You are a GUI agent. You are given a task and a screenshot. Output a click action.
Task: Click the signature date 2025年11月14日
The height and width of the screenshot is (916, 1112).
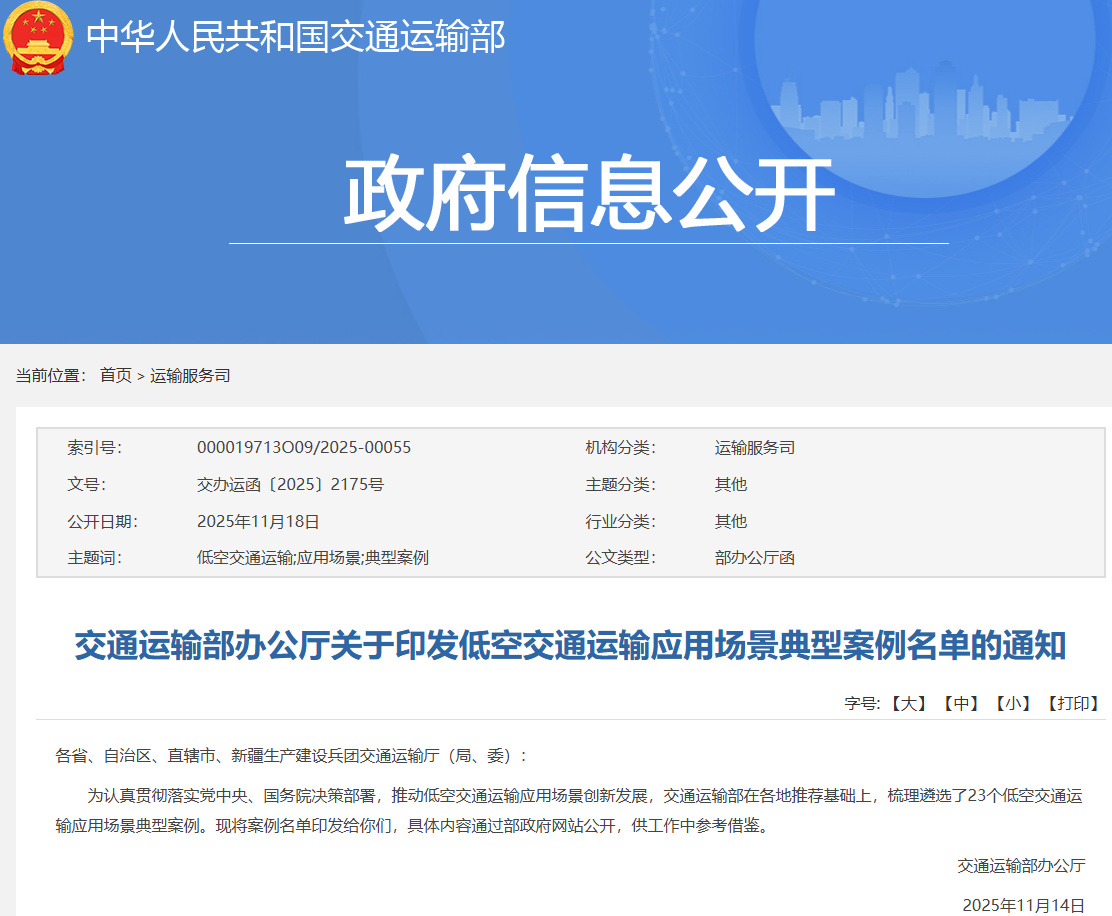[x=1023, y=905]
